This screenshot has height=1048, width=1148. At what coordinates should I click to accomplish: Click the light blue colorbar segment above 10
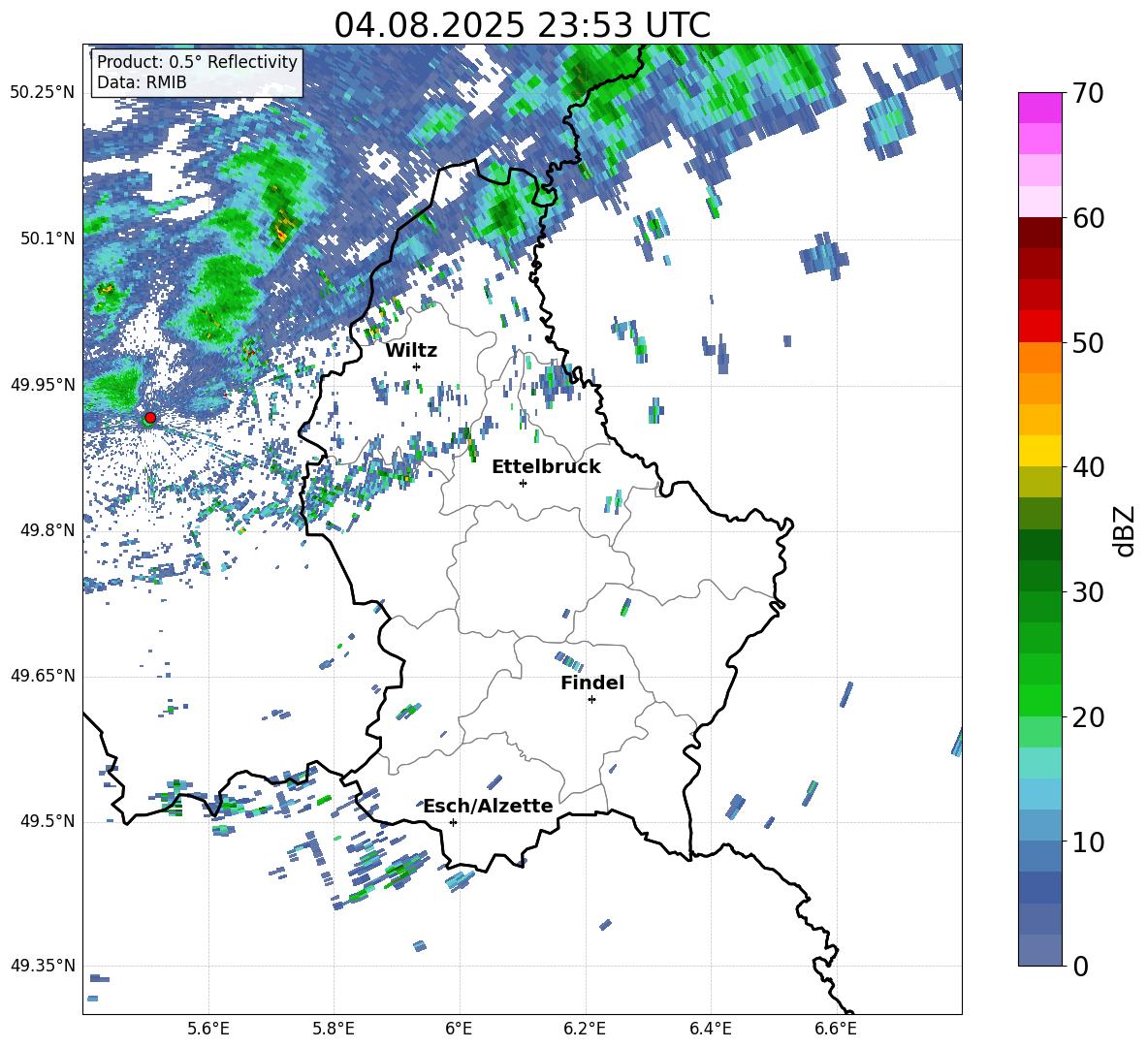(x=1040, y=794)
